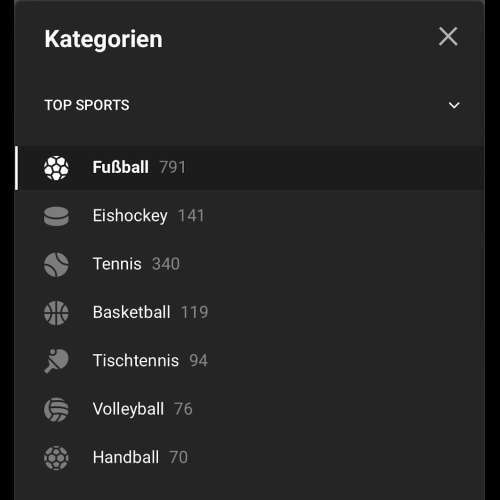
Task: Click the 340 count beside Tennis
Action: click(x=166, y=264)
